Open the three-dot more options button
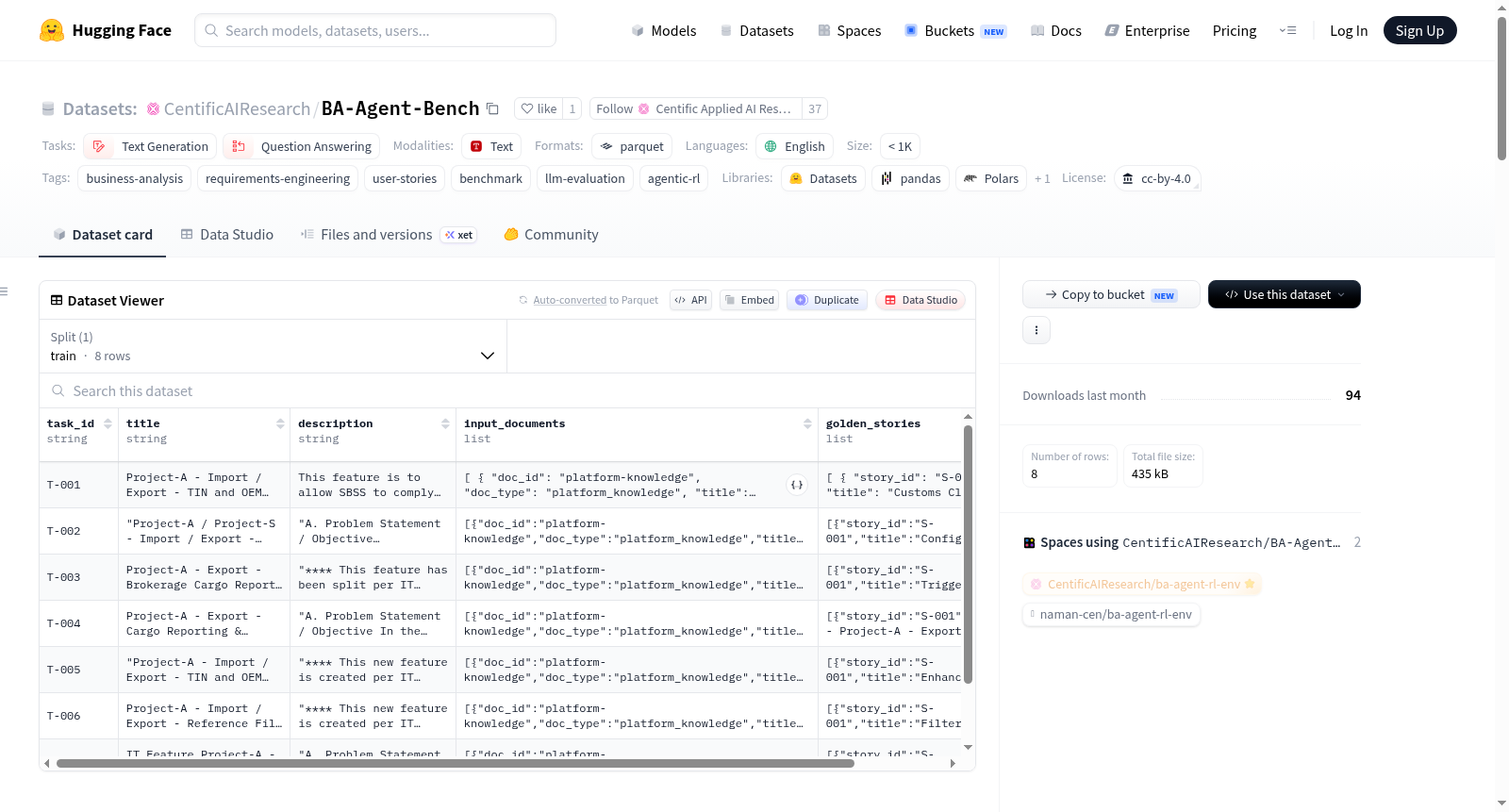Screen dimensions: 1509x812 click(1036, 330)
